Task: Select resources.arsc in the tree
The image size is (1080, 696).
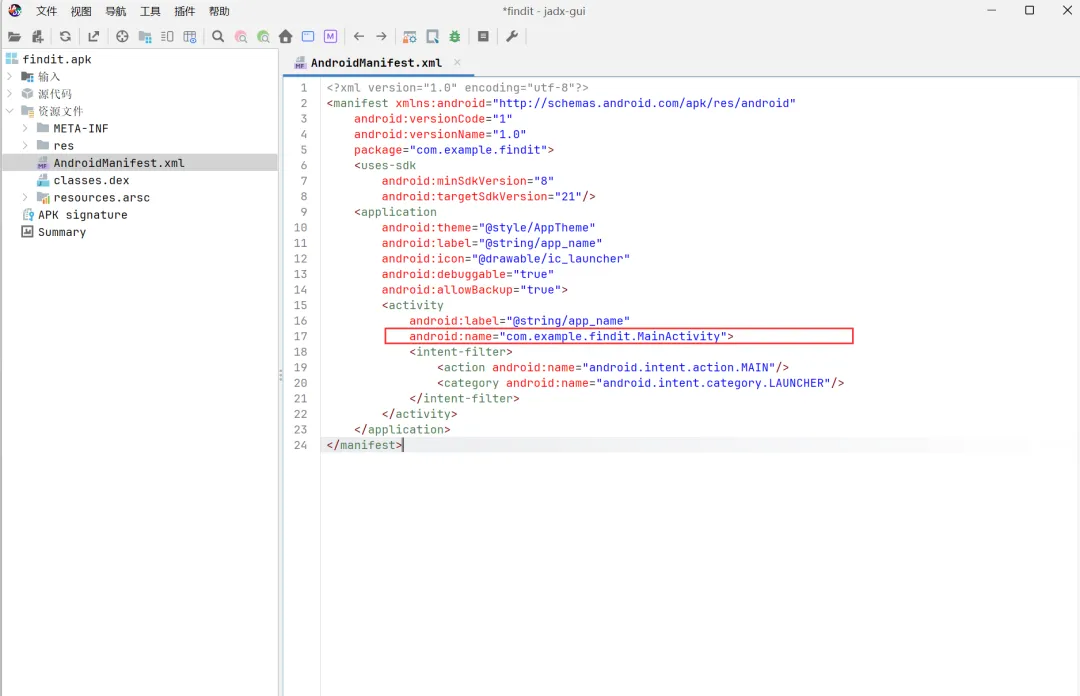Action: pos(101,197)
